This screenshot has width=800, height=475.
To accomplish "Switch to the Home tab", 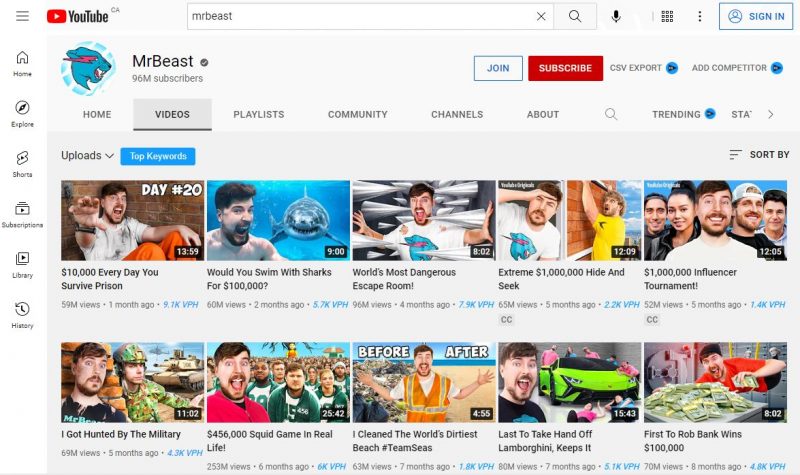I will click(x=97, y=114).
